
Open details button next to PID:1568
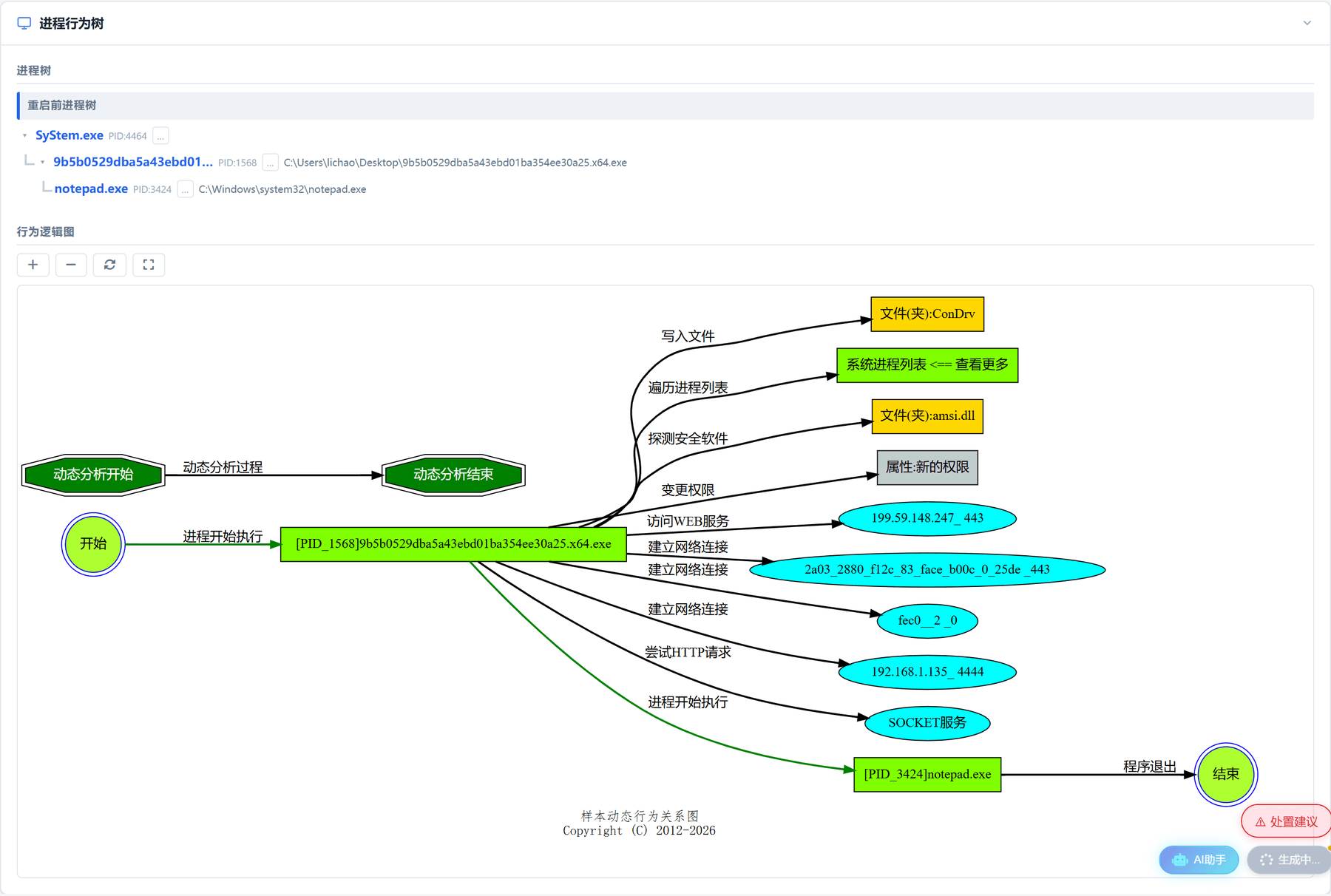point(271,163)
